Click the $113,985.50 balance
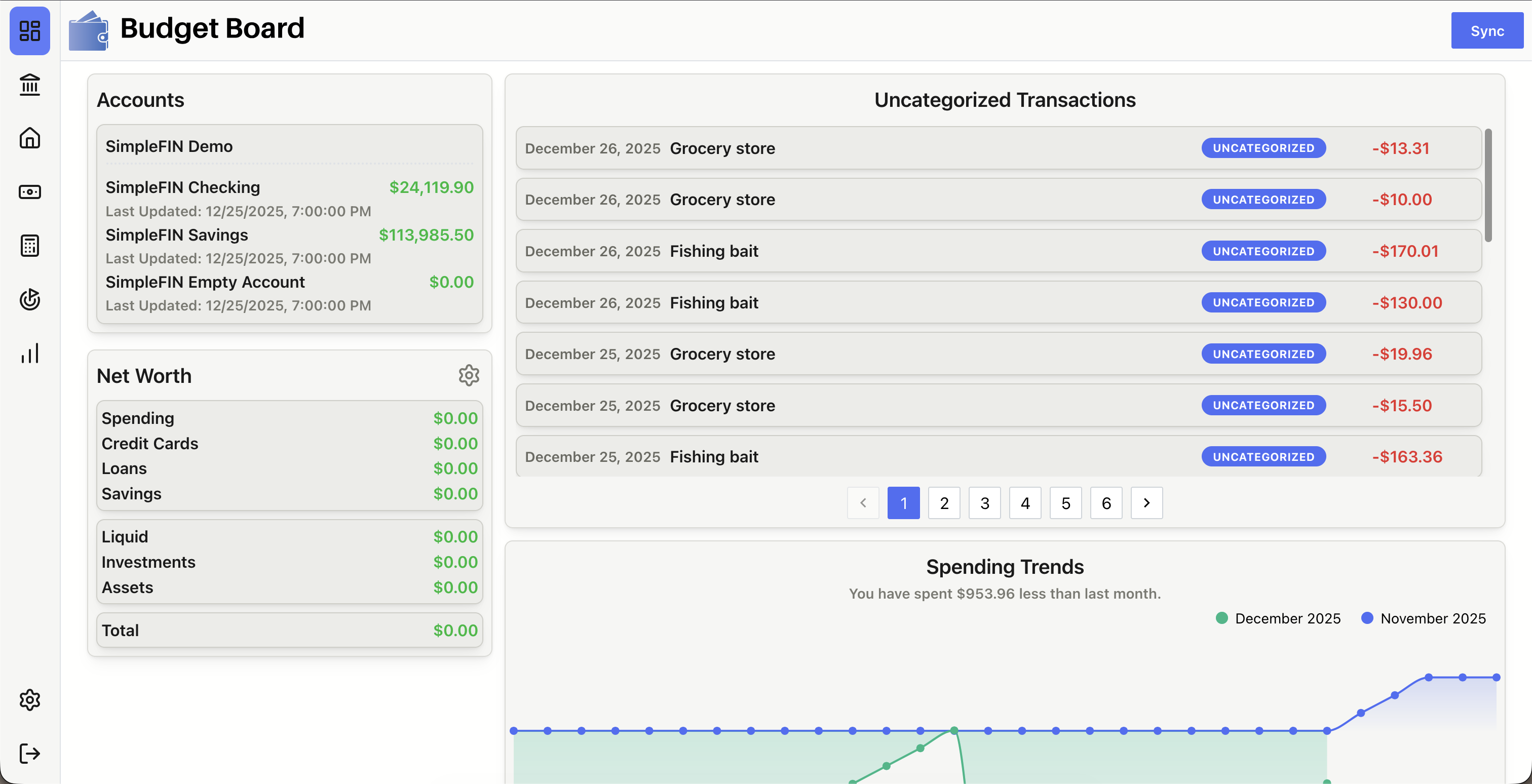This screenshot has width=1532, height=784. (x=427, y=235)
